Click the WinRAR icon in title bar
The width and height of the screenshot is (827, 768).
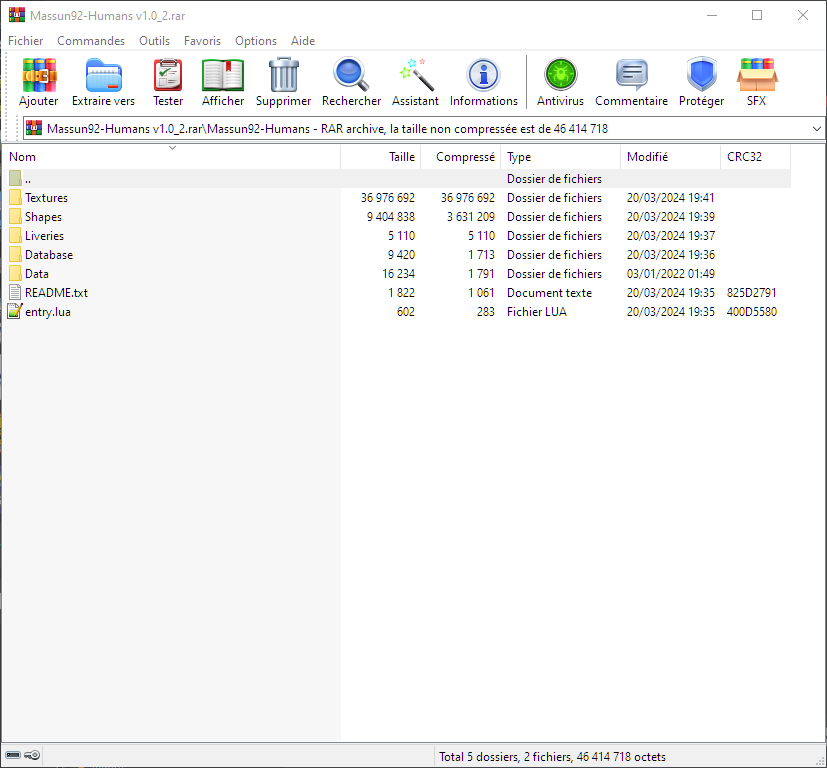tap(17, 15)
